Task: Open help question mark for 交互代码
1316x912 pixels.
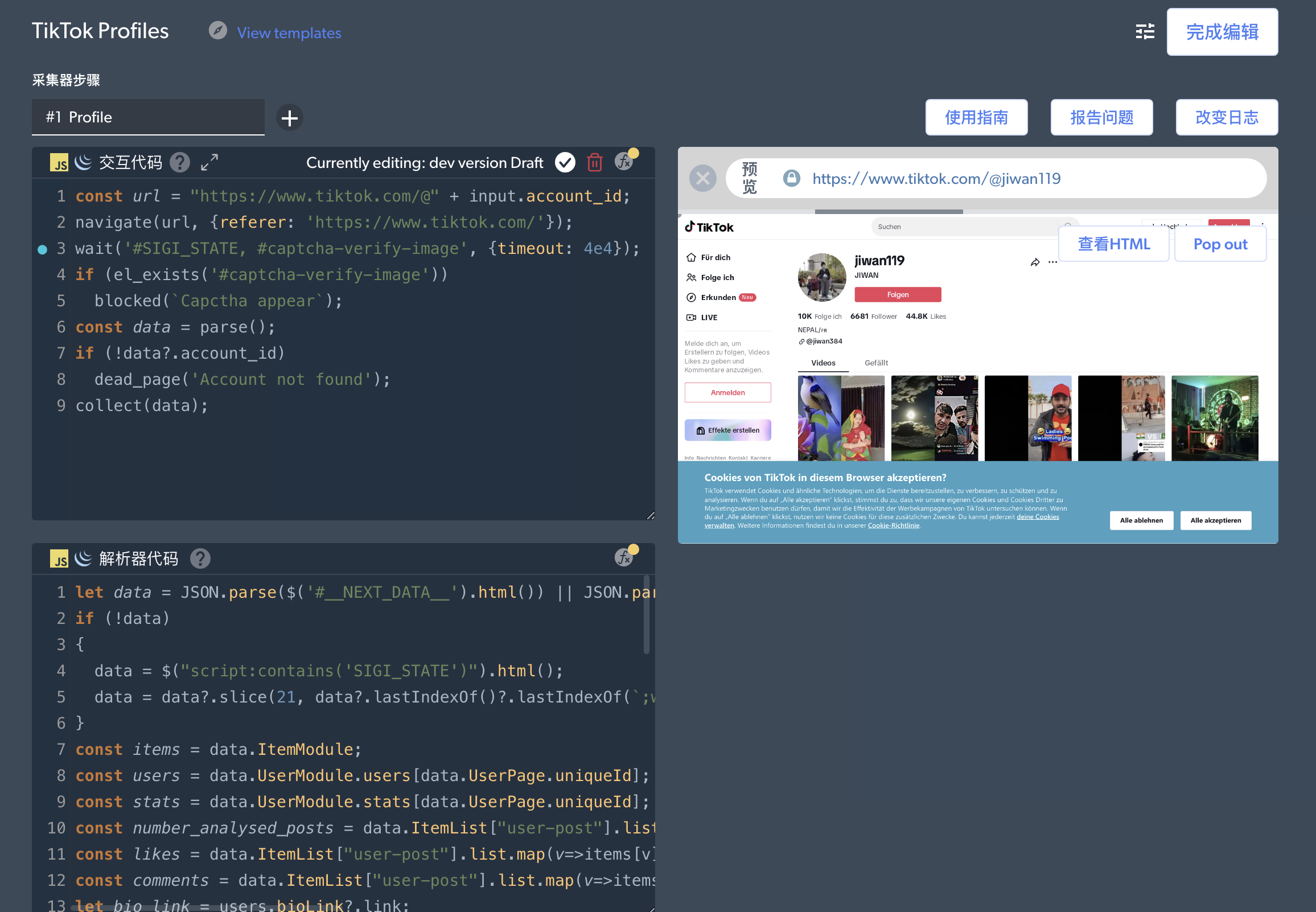Action: pos(180,163)
